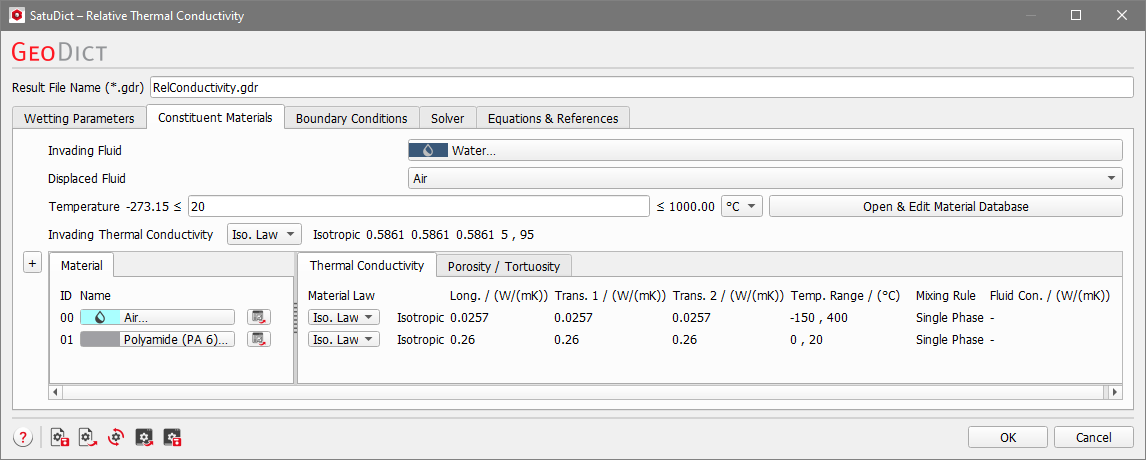Click the Water... invading fluid button
The height and width of the screenshot is (460, 1146).
[764, 150]
